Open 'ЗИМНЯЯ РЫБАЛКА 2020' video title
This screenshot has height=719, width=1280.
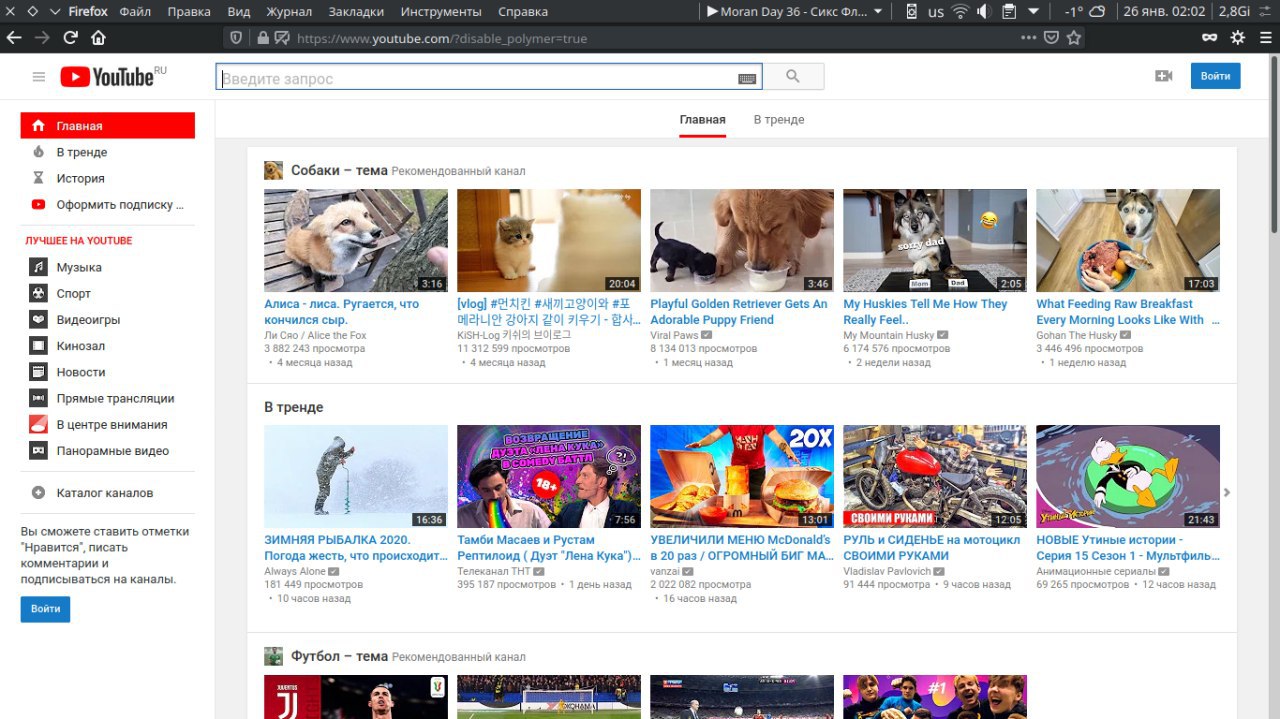click(356, 547)
